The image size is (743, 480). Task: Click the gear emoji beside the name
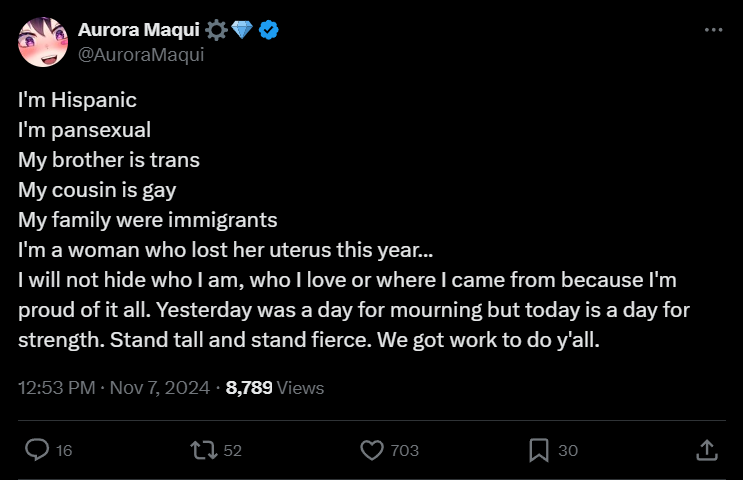pyautogui.click(x=217, y=31)
